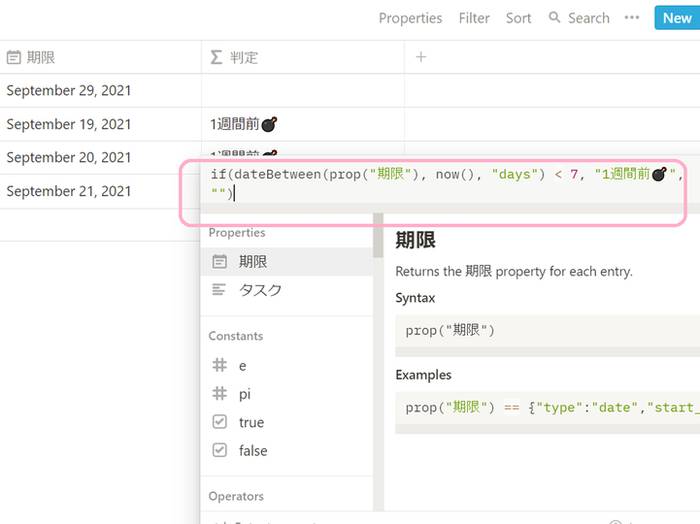This screenshot has height=524, width=700.
Task: Click the Constants section label
Action: click(236, 336)
